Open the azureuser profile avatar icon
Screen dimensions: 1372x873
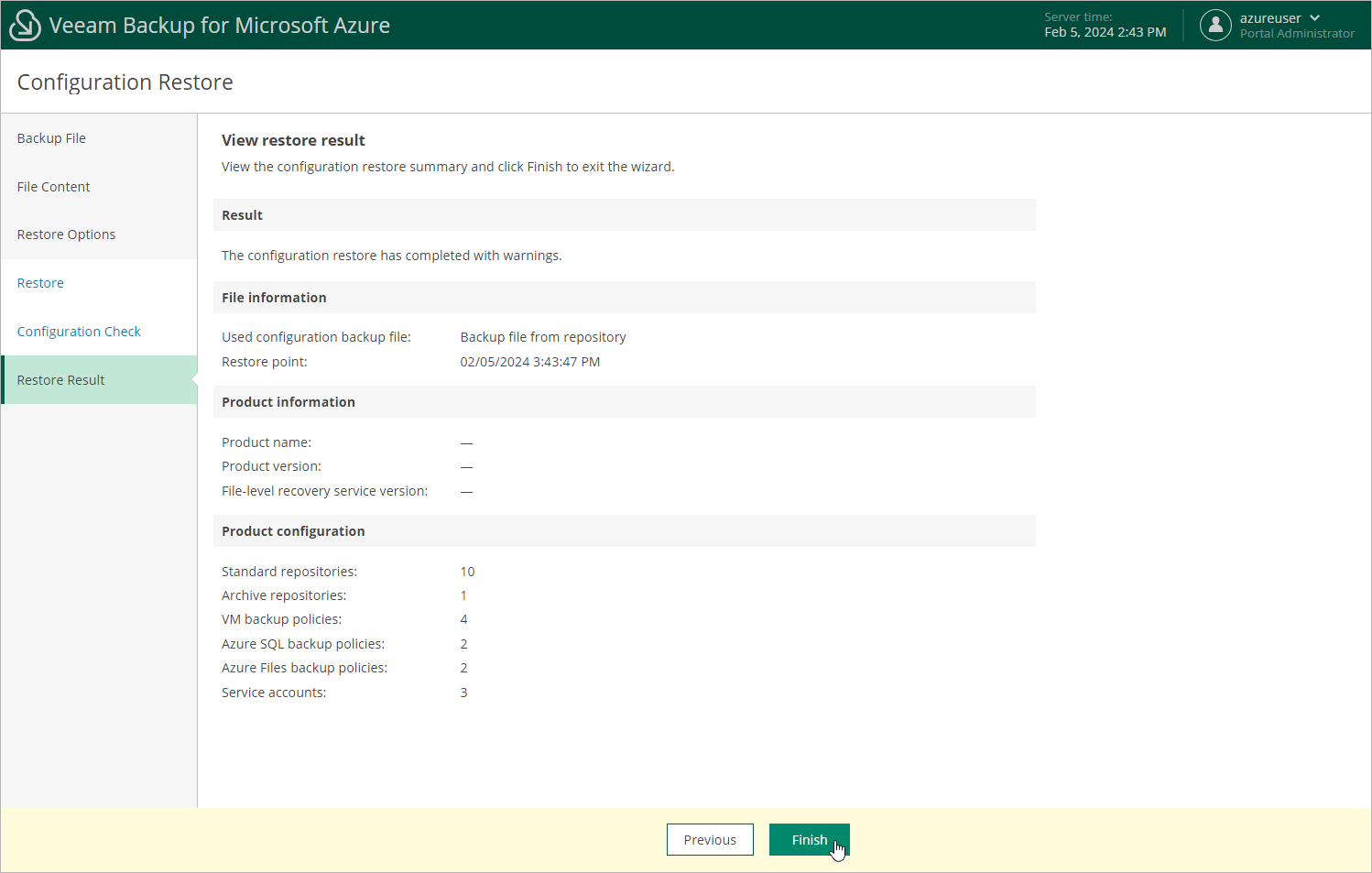click(x=1215, y=25)
